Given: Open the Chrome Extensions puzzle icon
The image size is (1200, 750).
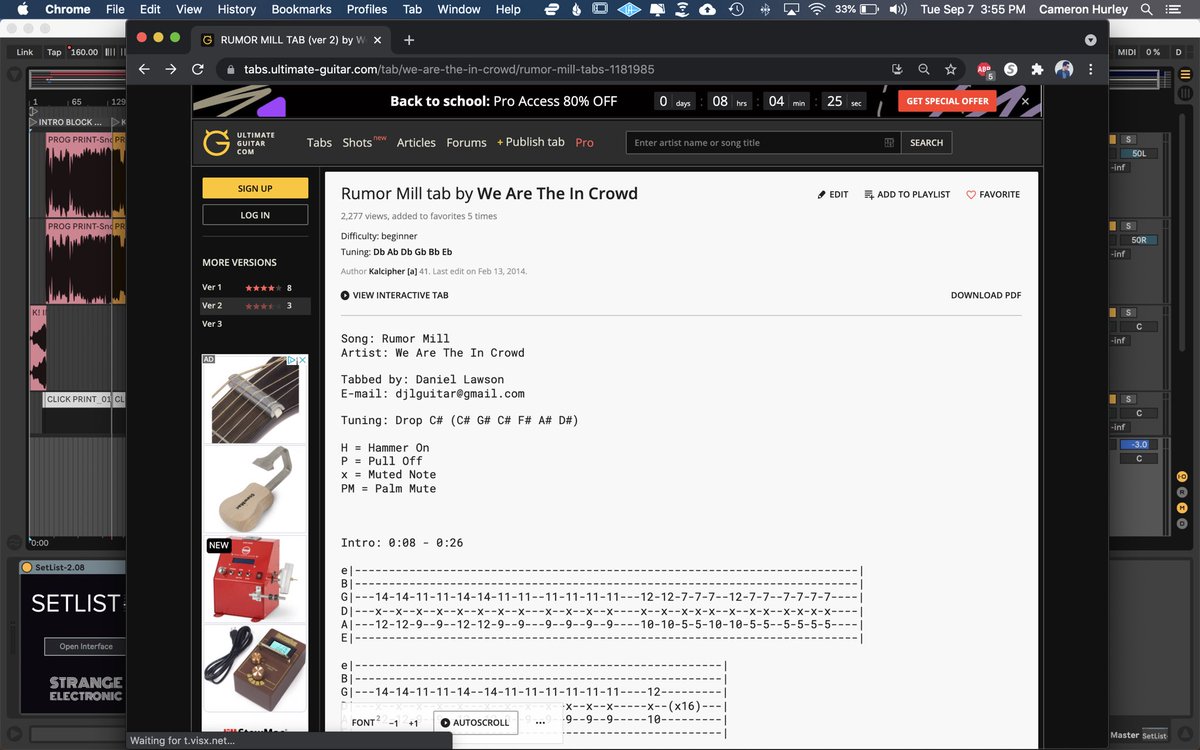Looking at the screenshot, I should click(1037, 69).
